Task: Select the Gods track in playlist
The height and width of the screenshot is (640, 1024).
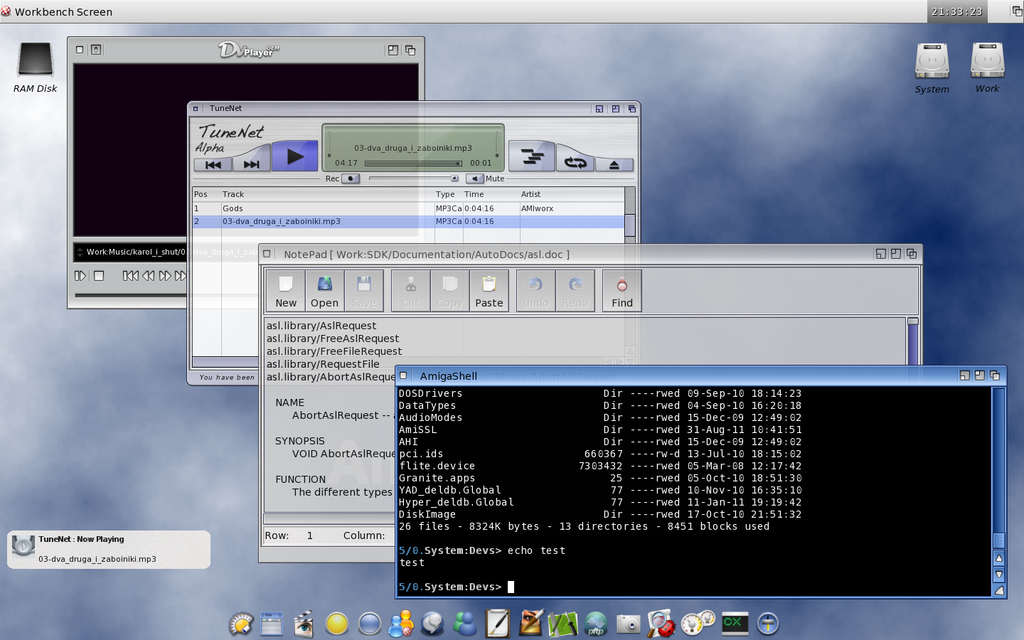Action: 233,208
